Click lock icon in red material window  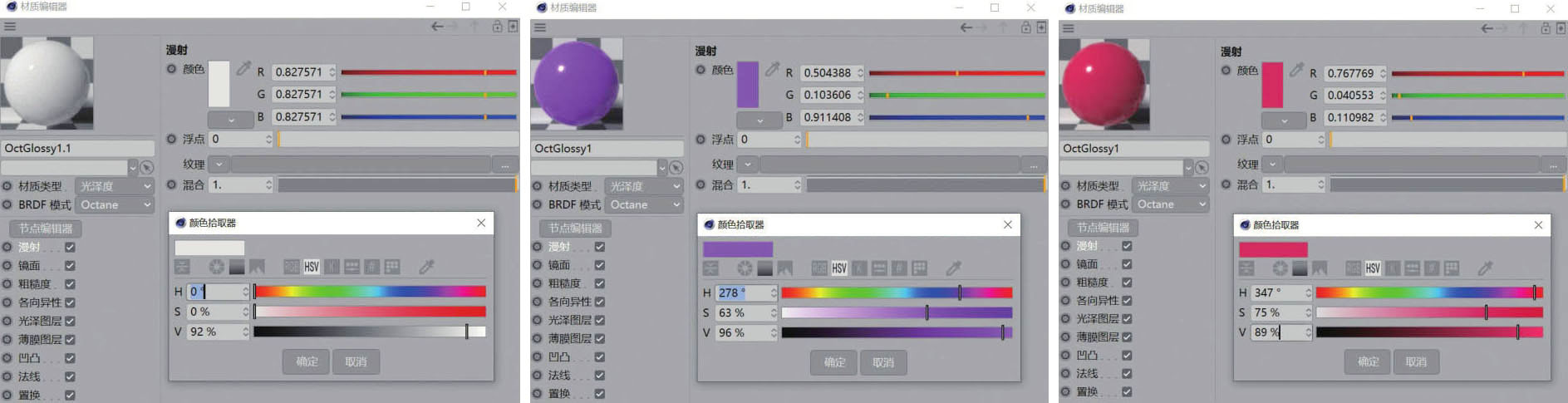(x=1546, y=28)
